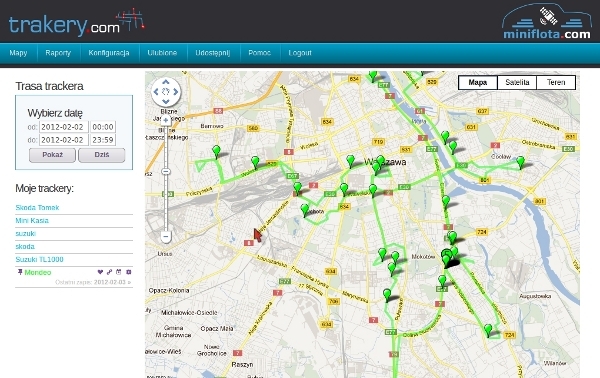Select the Mapa view type
Viewport: 600px width, 378px height.
point(478,83)
